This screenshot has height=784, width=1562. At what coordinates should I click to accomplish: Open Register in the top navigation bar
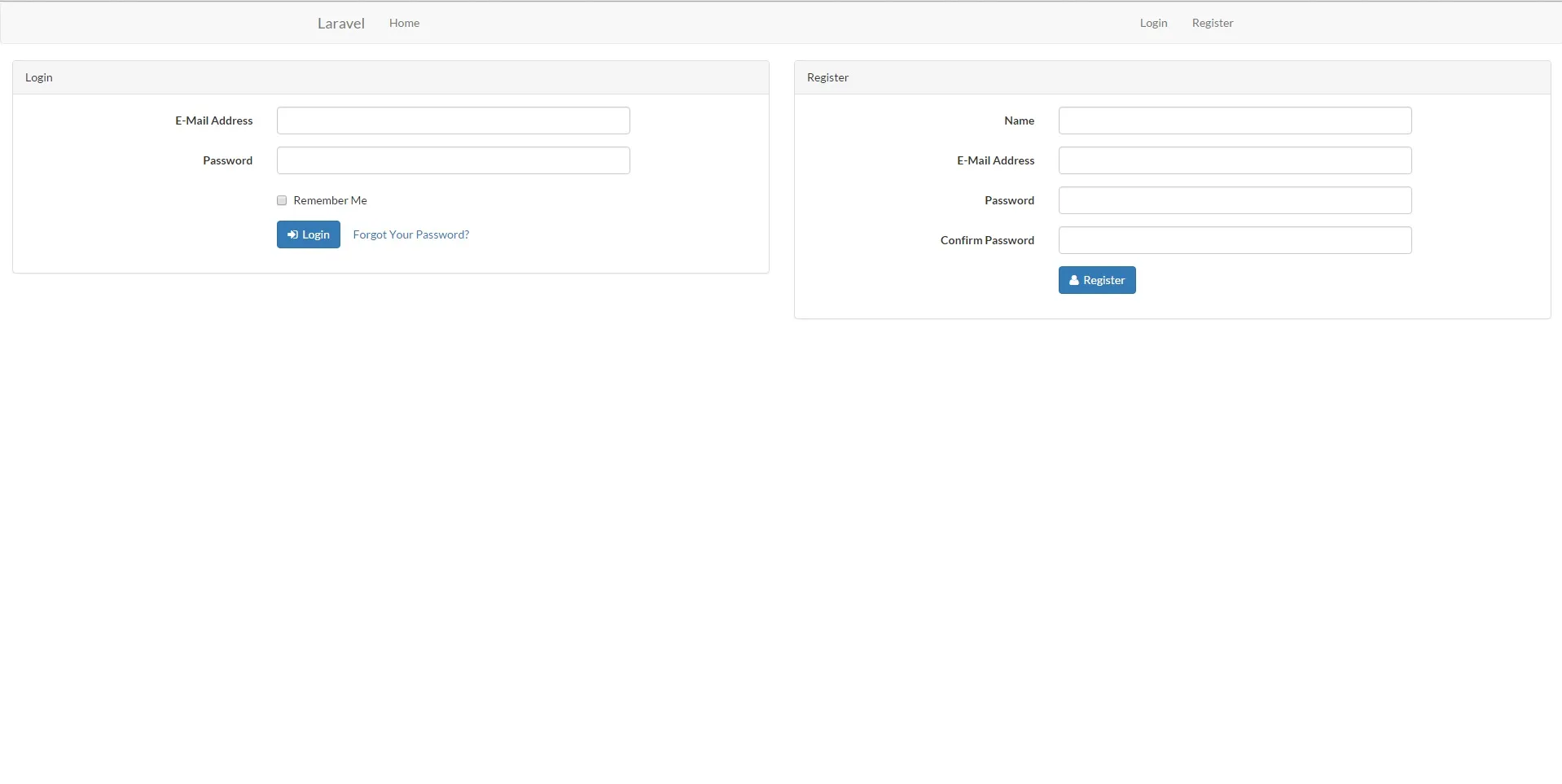[1213, 23]
